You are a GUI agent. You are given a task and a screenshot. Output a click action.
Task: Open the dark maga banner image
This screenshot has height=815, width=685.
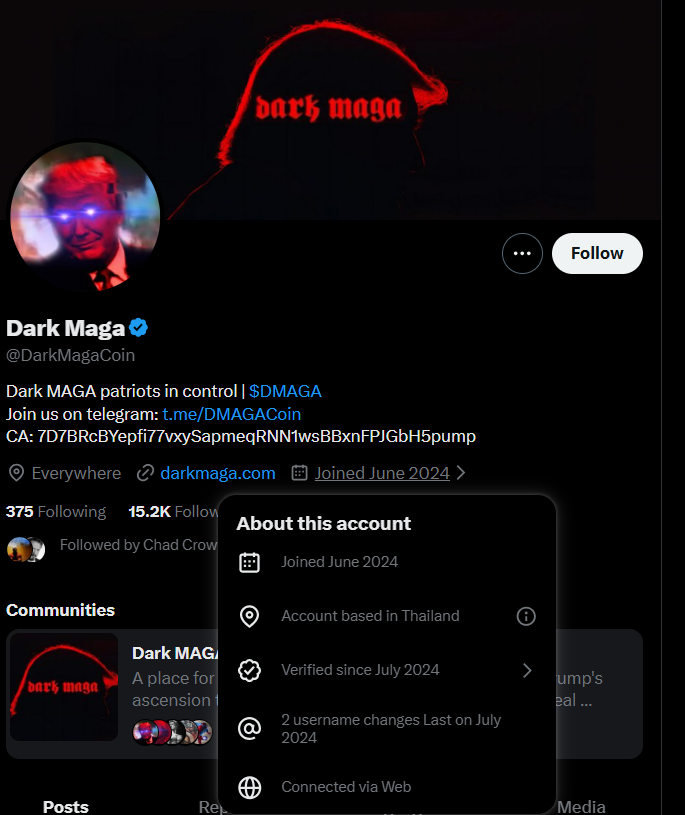coord(400,100)
